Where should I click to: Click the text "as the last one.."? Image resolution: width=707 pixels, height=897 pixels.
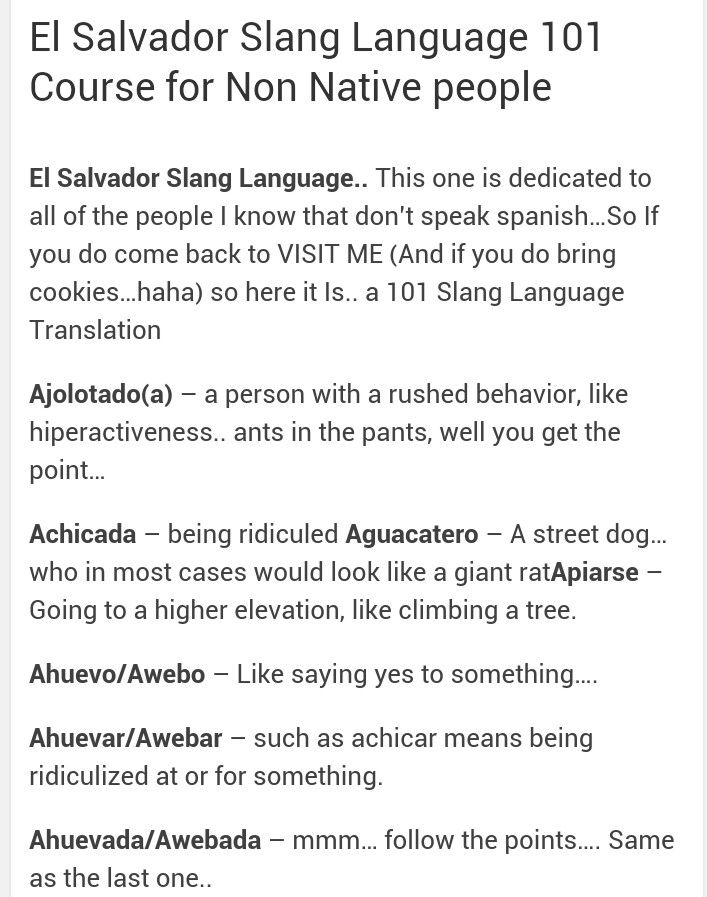(120, 878)
